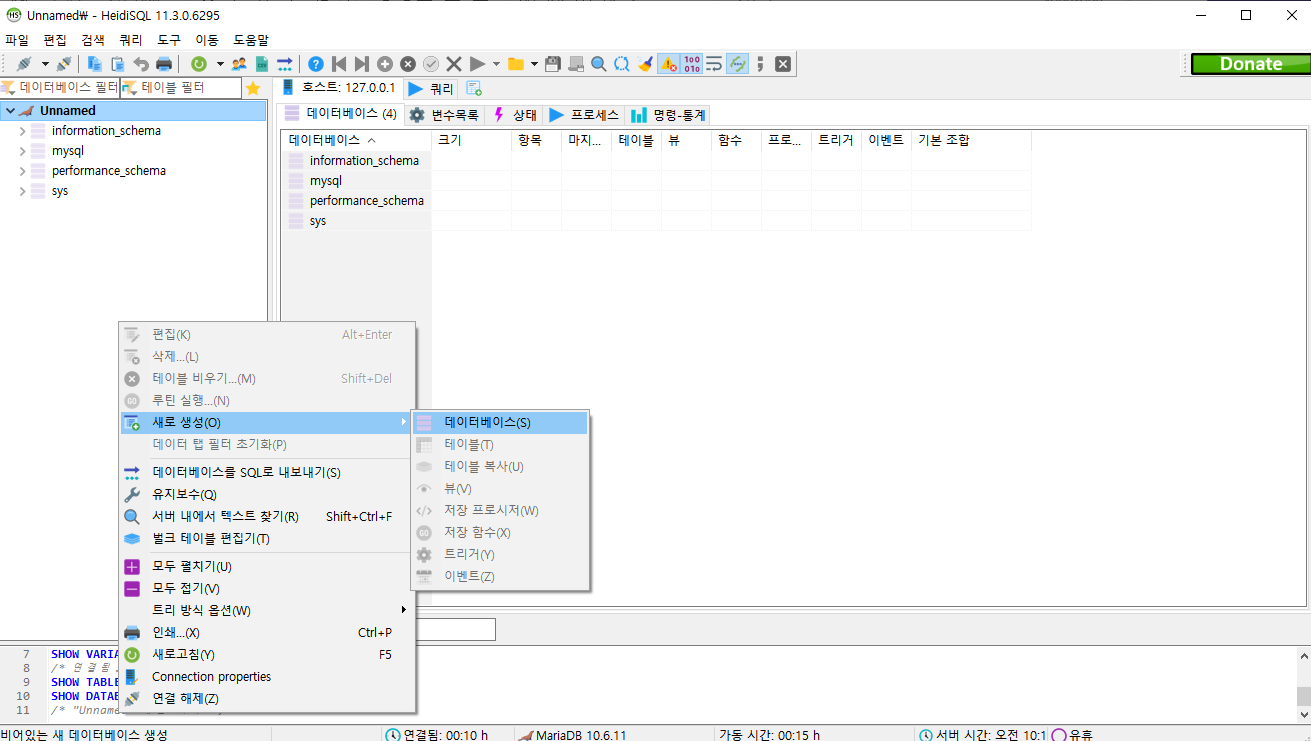Image resolution: width=1311 pixels, height=741 pixels.
Task: Open the dropdown arrow beside the folder icon
Action: pos(535,63)
